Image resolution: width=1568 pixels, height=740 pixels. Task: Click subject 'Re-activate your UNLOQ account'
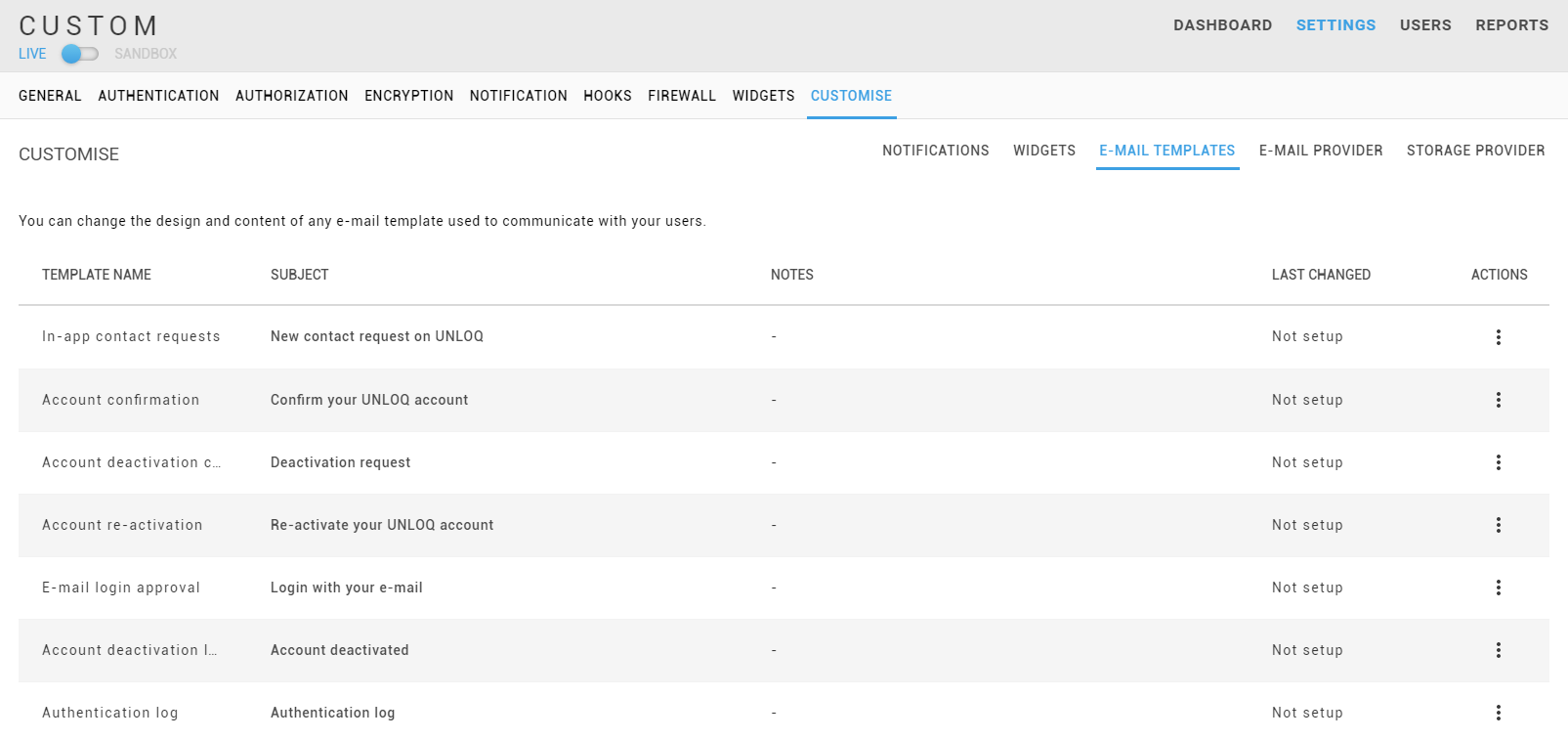[x=382, y=525]
